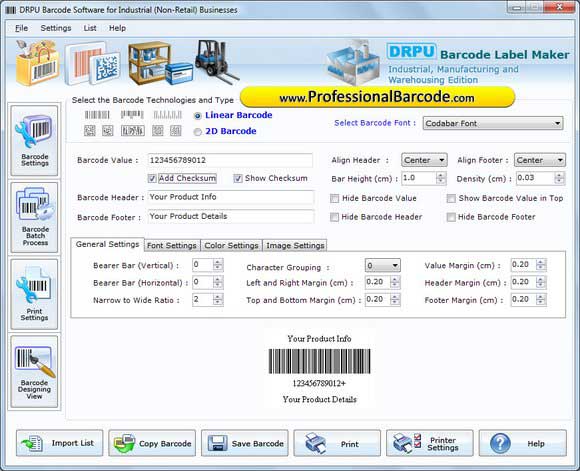Switch to General Settings tab

click(x=107, y=244)
